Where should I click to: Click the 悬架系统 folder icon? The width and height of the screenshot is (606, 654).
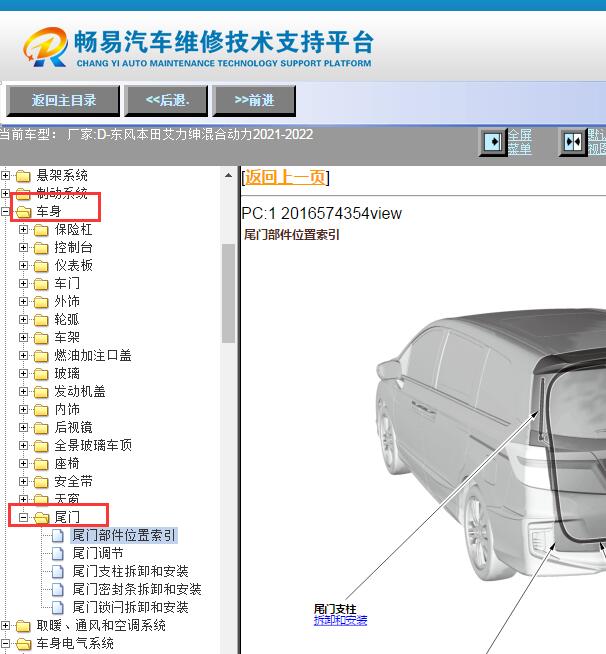point(23,176)
